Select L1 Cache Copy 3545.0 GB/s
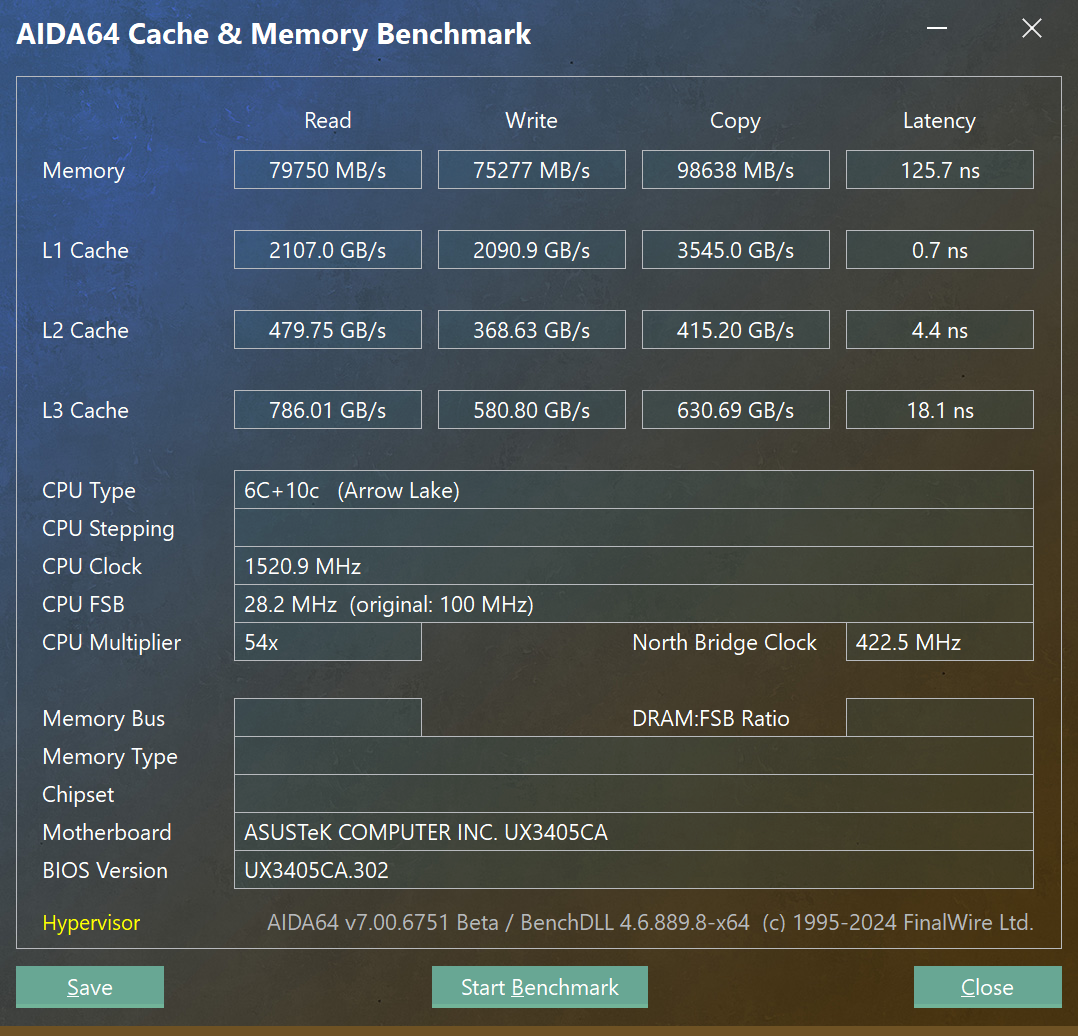 click(736, 250)
